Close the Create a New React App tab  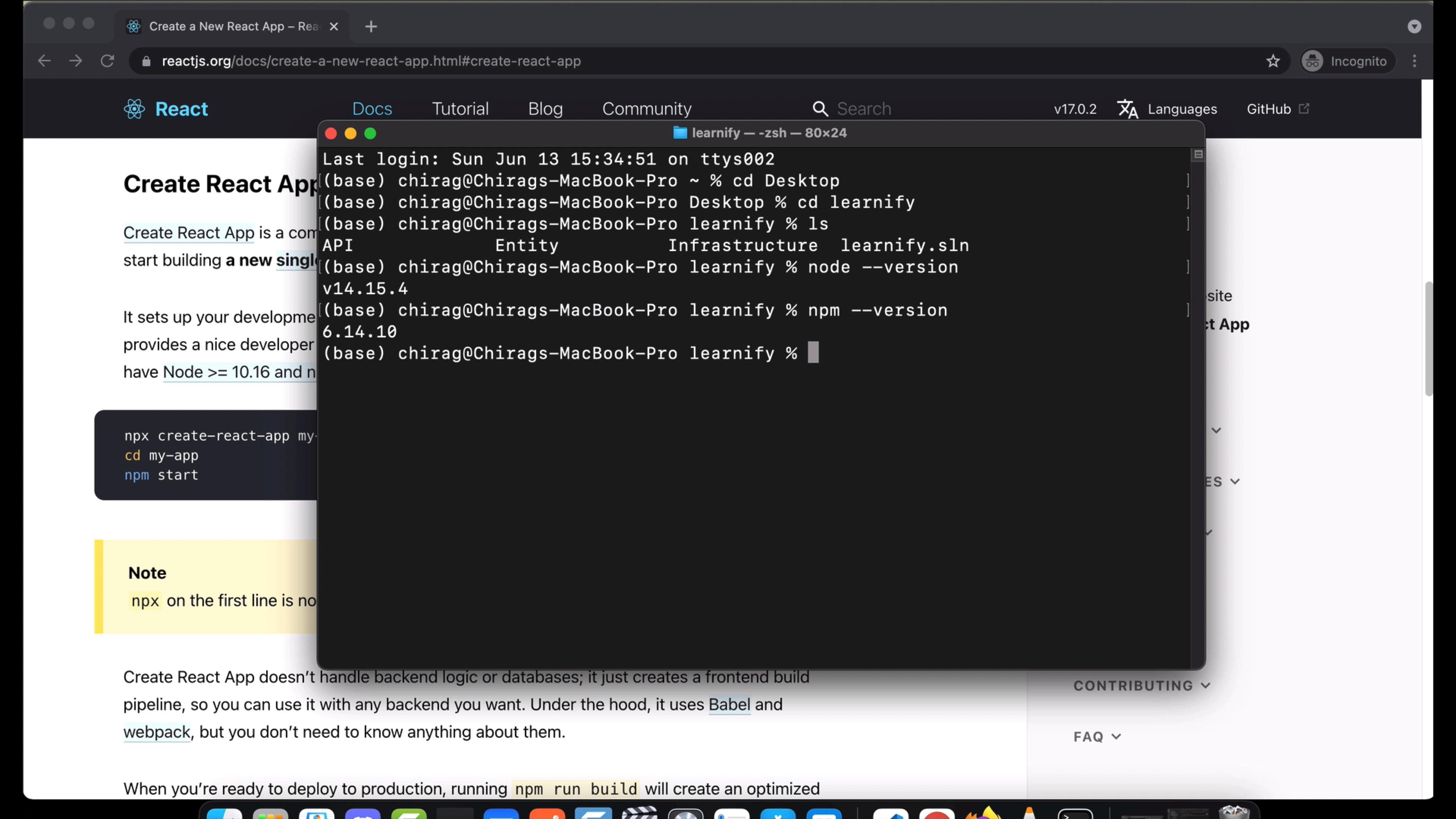pyautogui.click(x=334, y=27)
